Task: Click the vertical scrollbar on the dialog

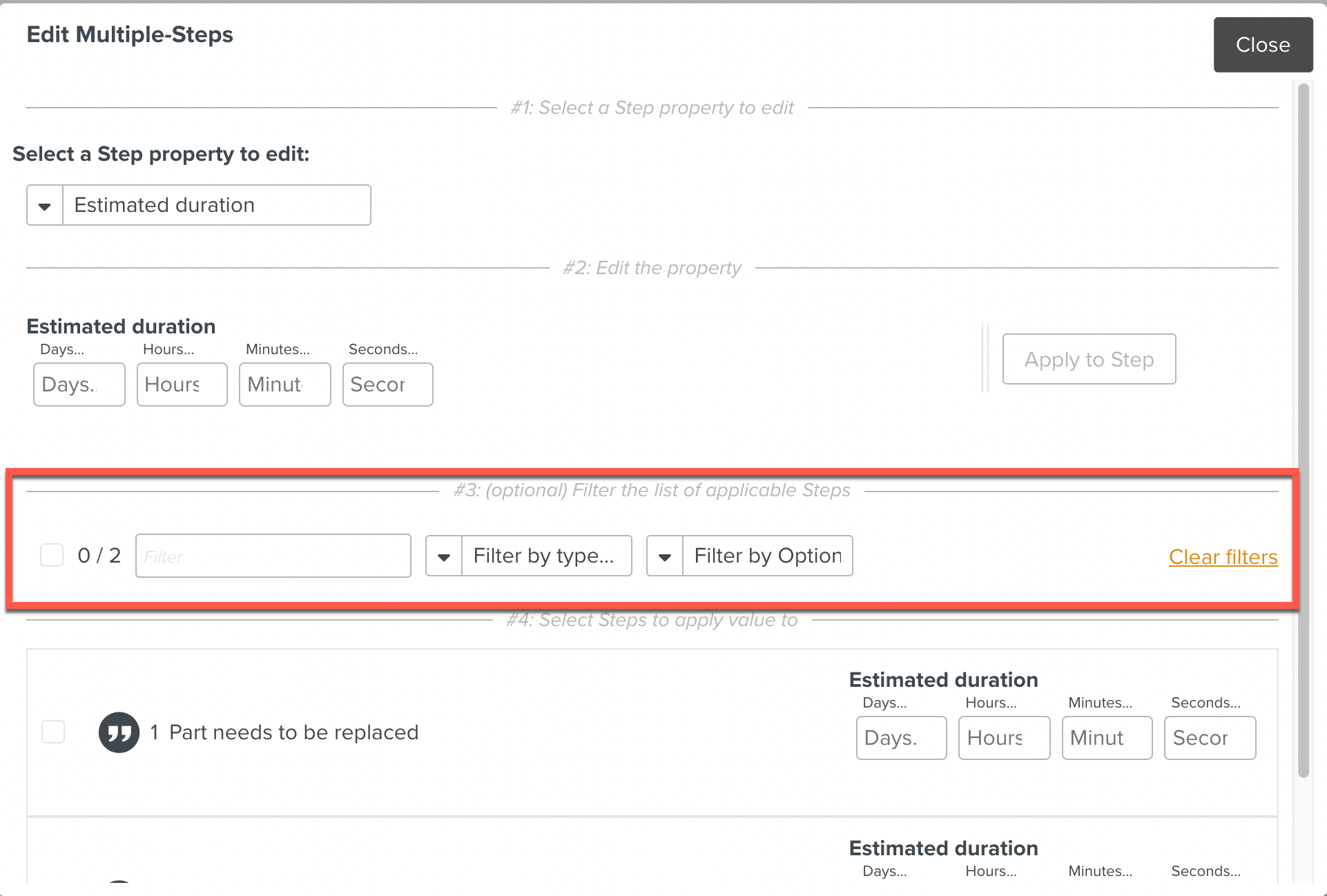Action: (x=1304, y=428)
